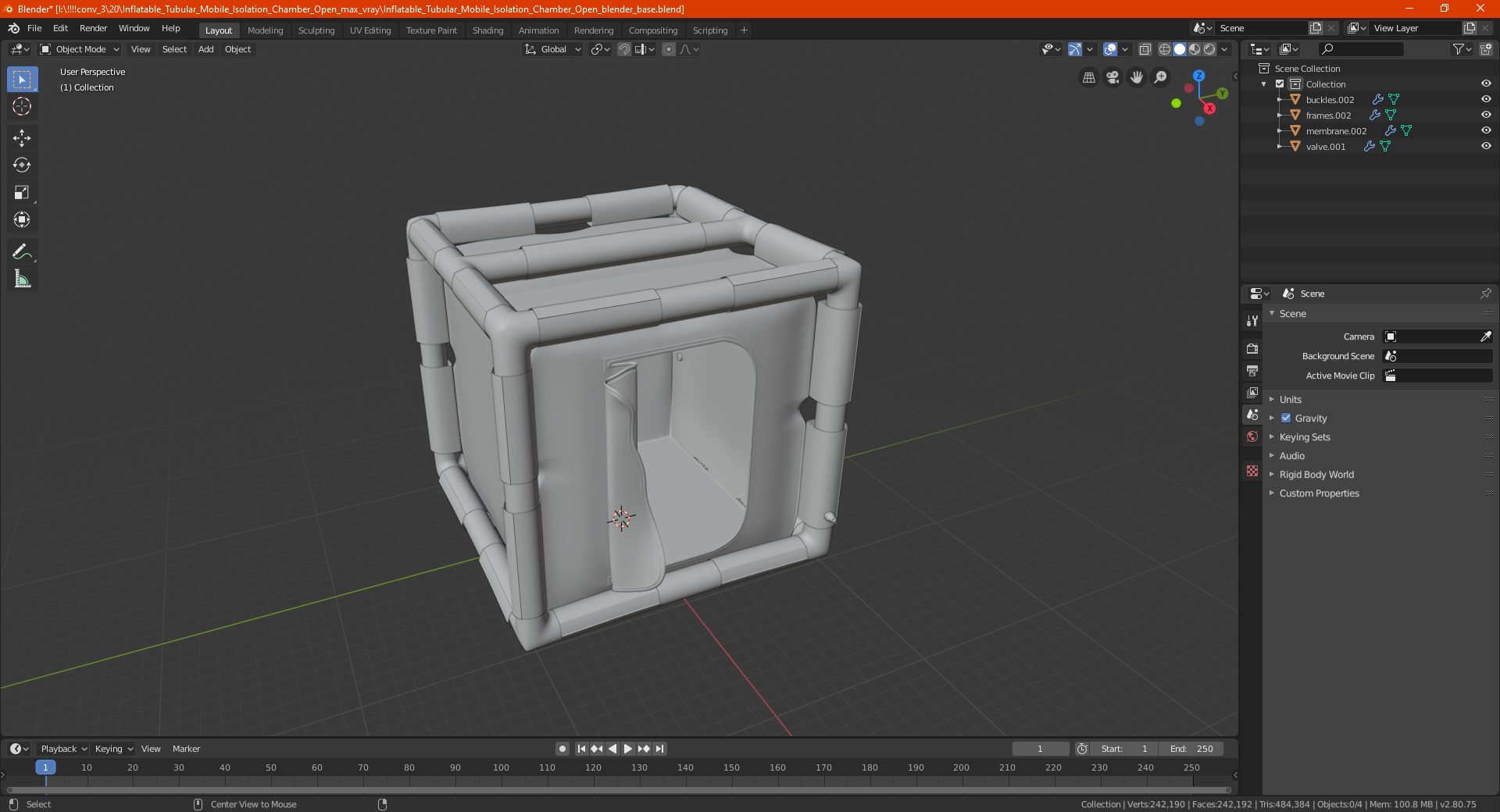Select the Select Box tool

click(22, 80)
